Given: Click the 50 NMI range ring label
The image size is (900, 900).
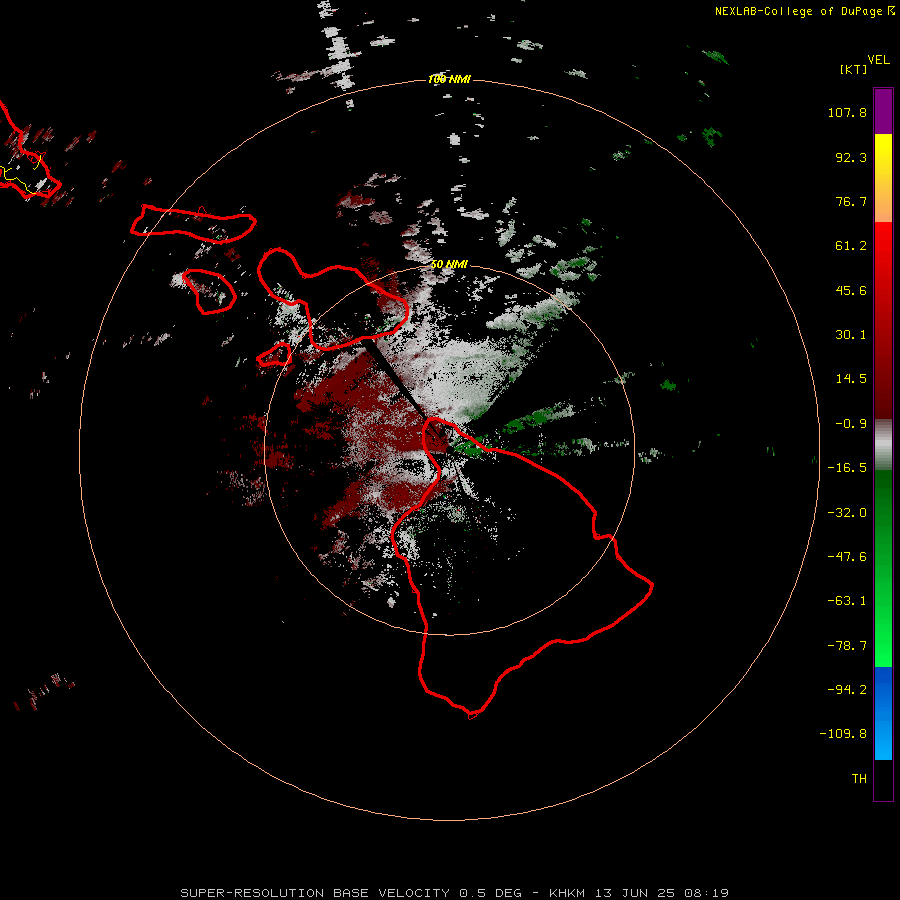Looking at the screenshot, I should point(449,264).
